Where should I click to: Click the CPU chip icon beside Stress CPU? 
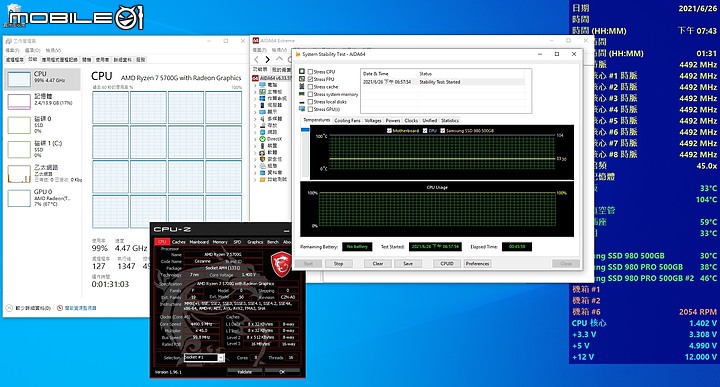(x=302, y=72)
